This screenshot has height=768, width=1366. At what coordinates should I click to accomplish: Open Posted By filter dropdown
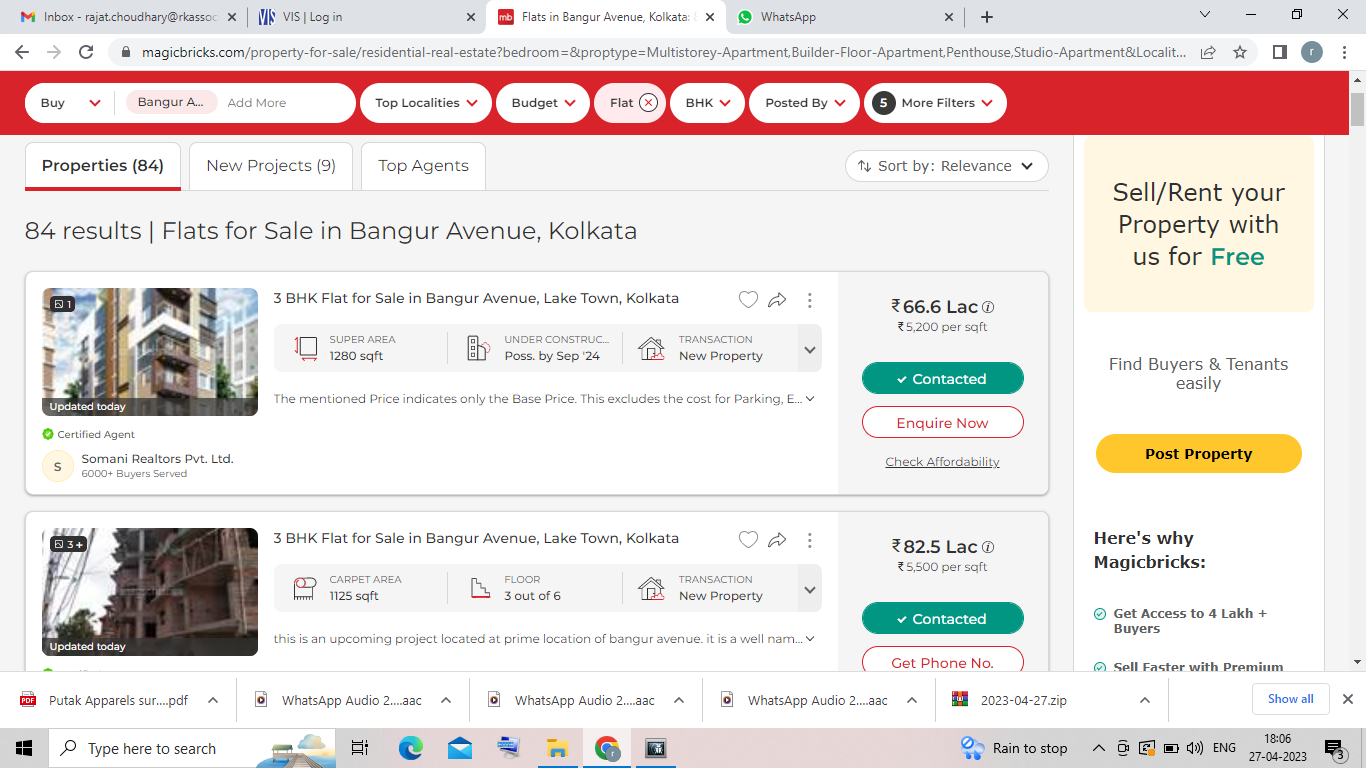(805, 103)
